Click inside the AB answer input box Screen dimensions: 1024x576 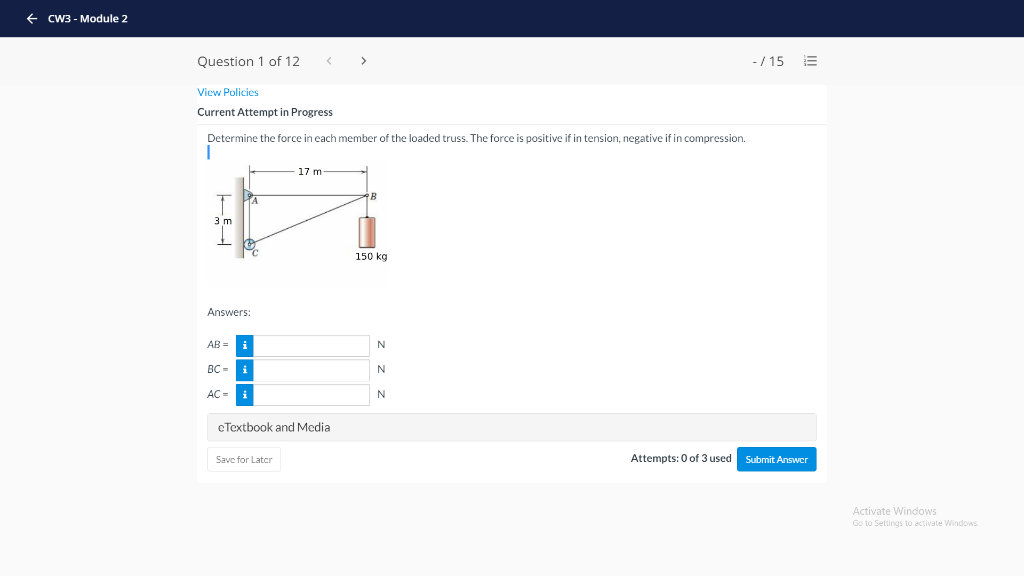(312, 344)
